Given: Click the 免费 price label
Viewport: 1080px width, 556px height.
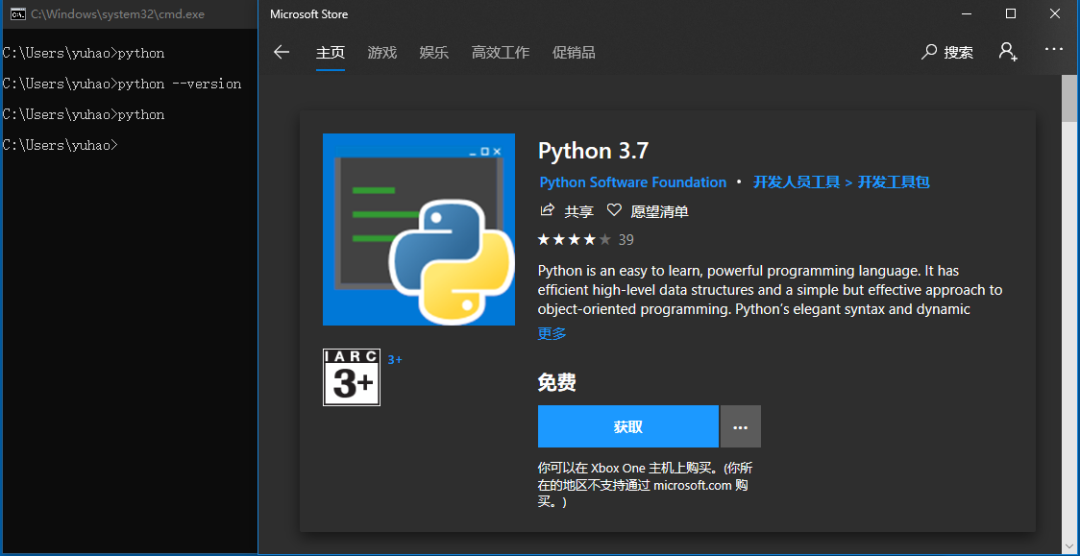Looking at the screenshot, I should (557, 382).
